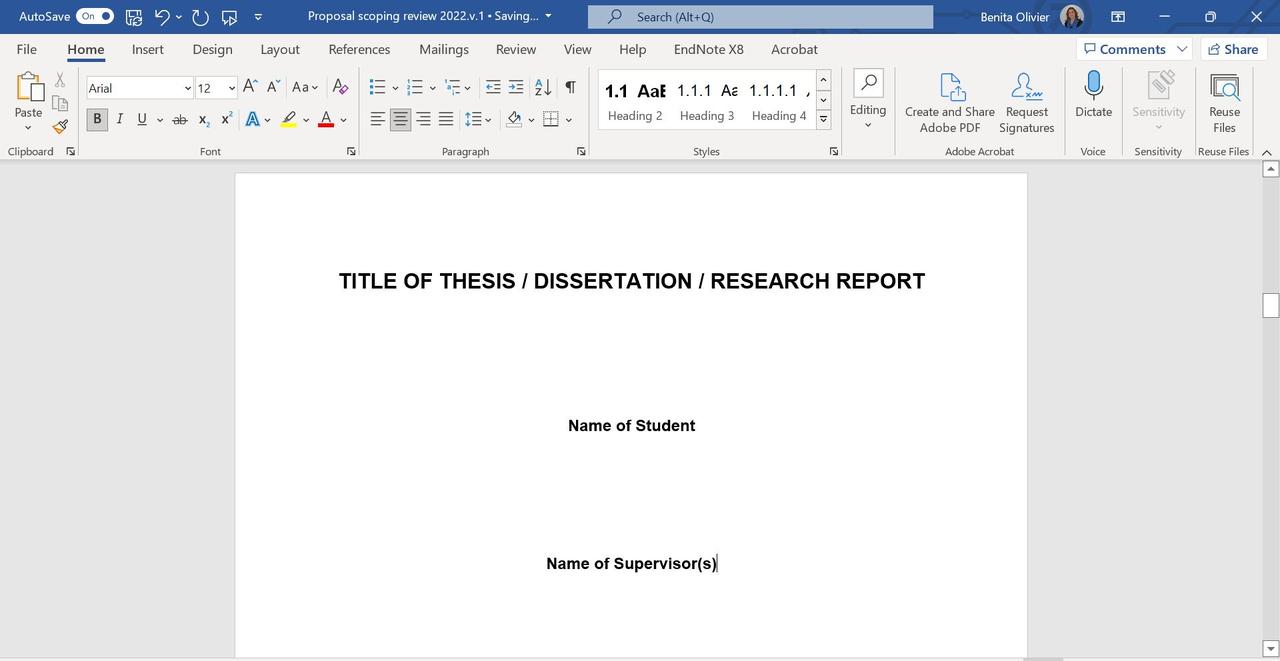Clear all formatting from text
The image size is (1280, 661).
339,87
